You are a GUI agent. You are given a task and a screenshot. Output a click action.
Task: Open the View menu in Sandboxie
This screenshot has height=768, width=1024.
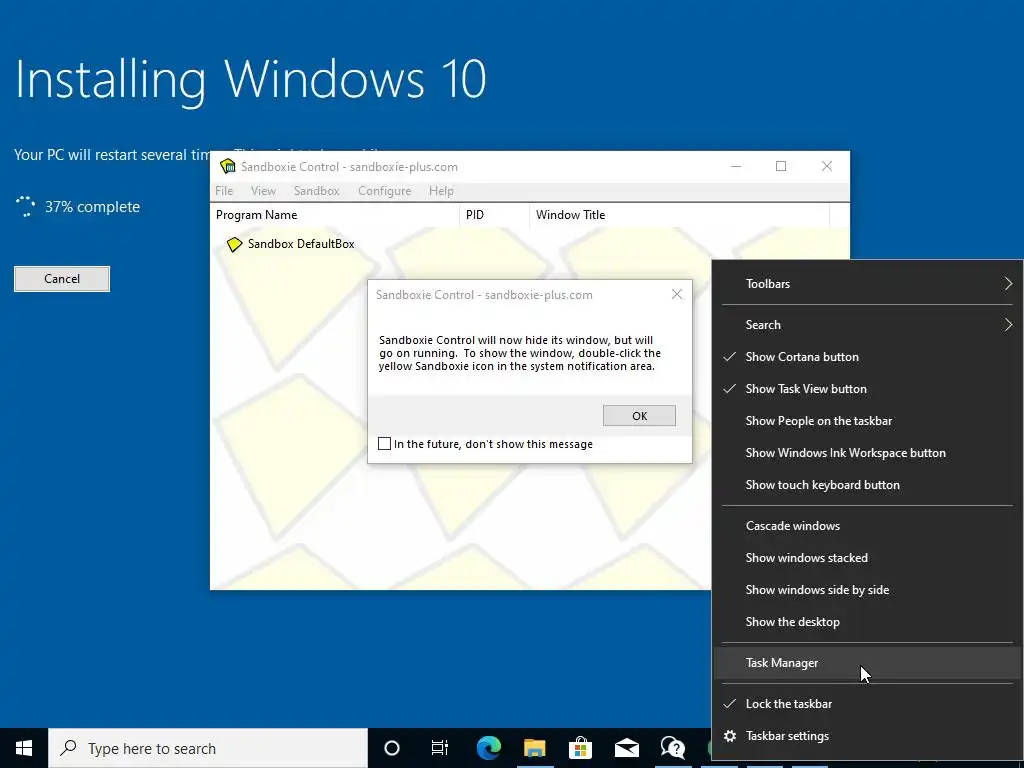(263, 191)
